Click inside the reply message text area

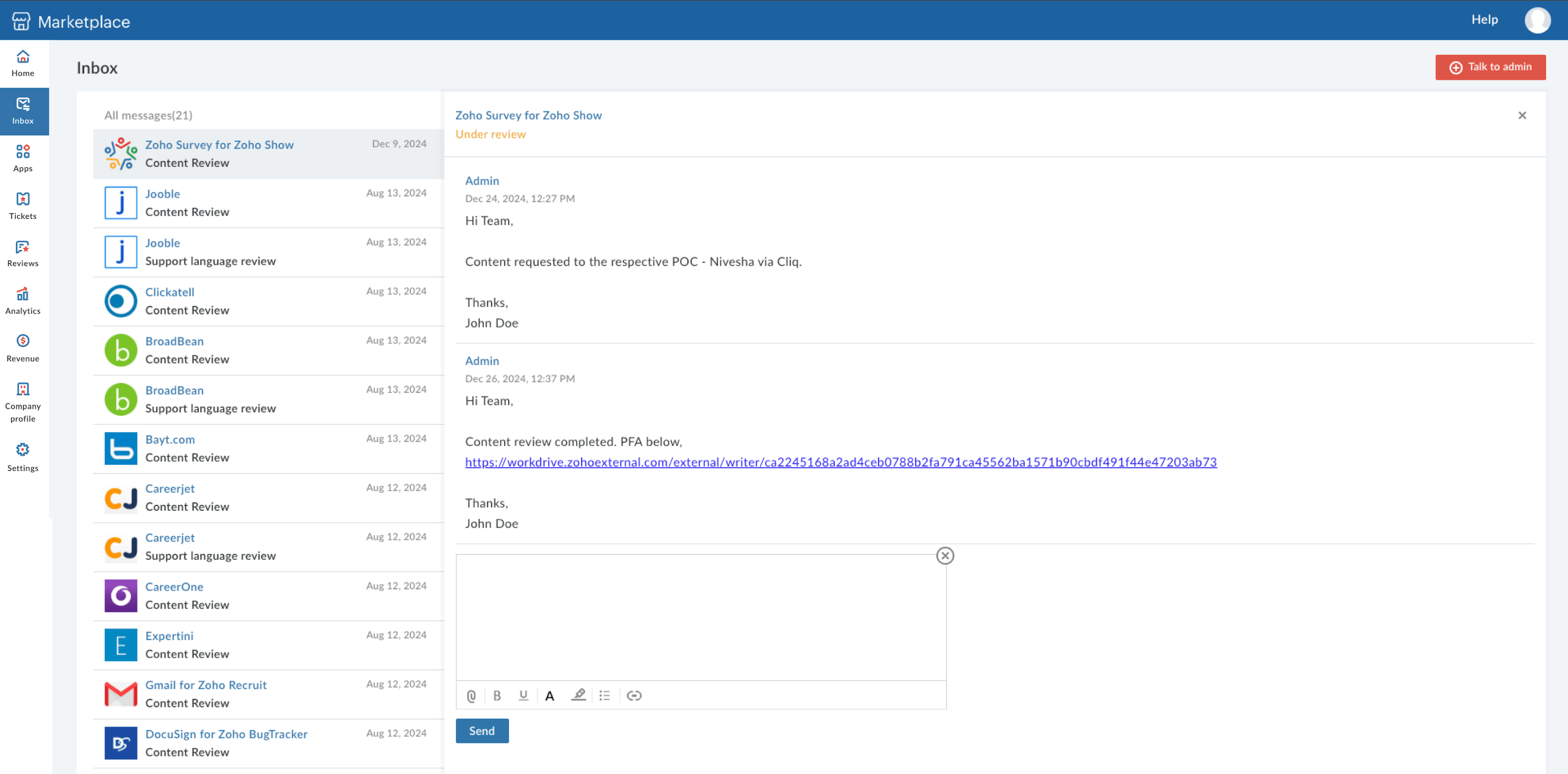[701, 617]
